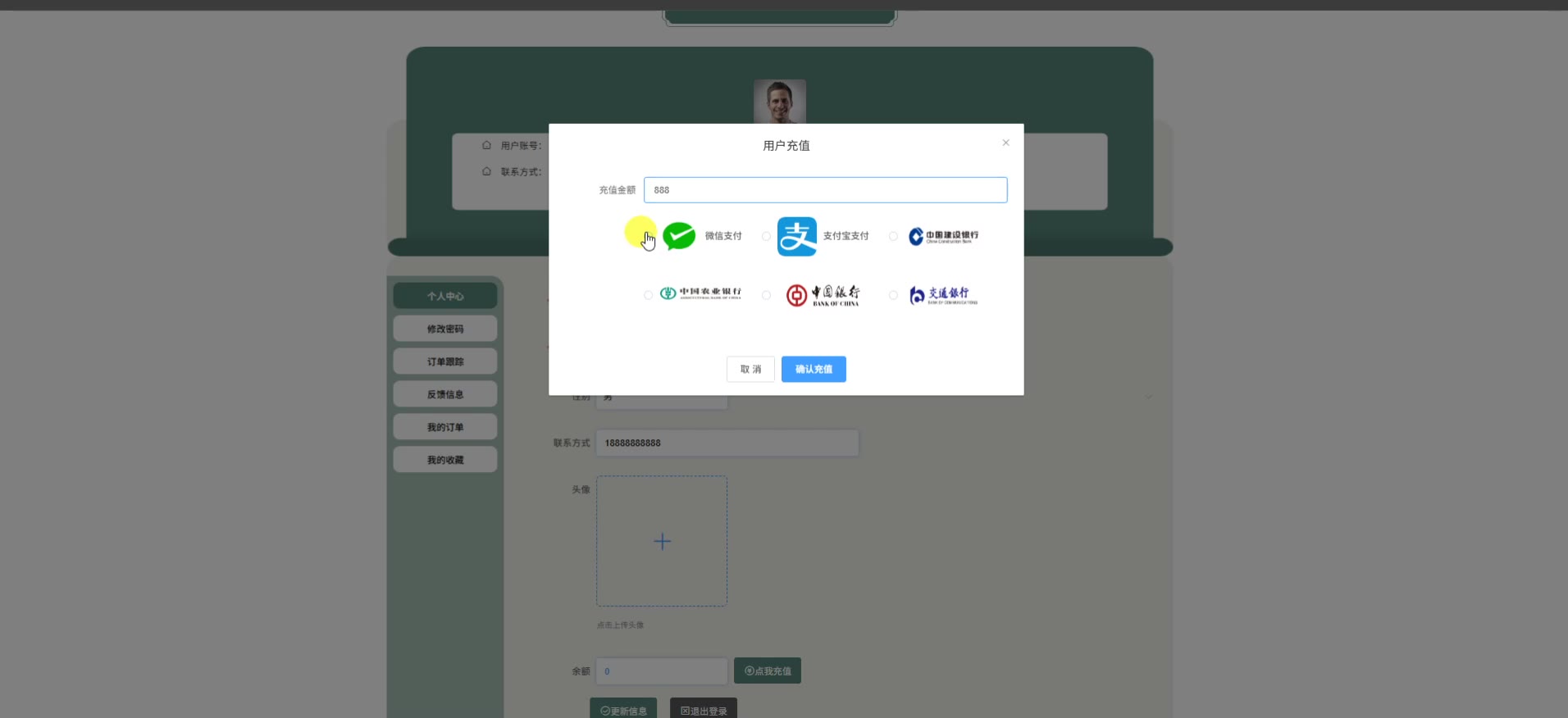This screenshot has height=718, width=1568.
Task: Click the 余额 label text
Action: tap(581, 671)
